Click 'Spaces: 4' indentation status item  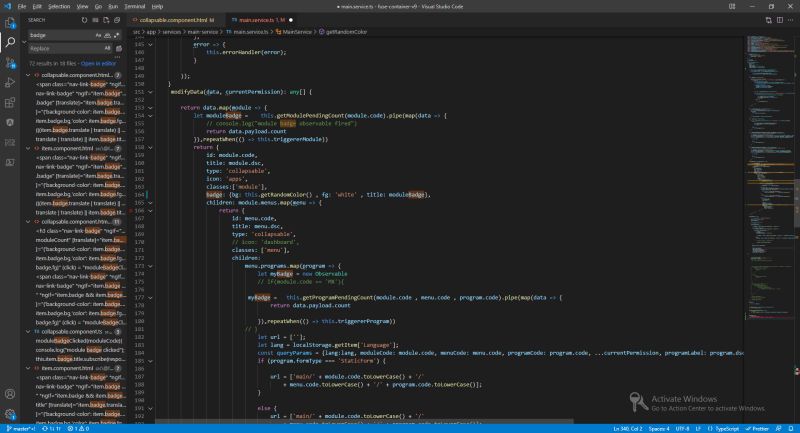(x=659, y=429)
